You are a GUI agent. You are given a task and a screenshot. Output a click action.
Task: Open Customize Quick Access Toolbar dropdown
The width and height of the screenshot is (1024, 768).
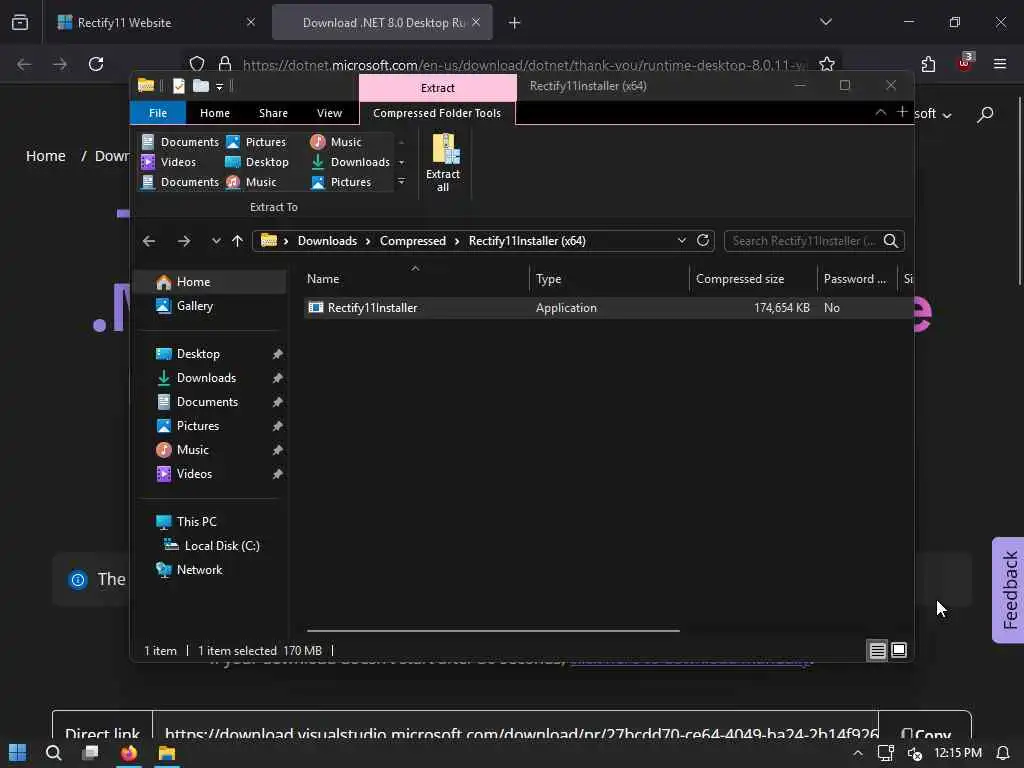point(219,86)
